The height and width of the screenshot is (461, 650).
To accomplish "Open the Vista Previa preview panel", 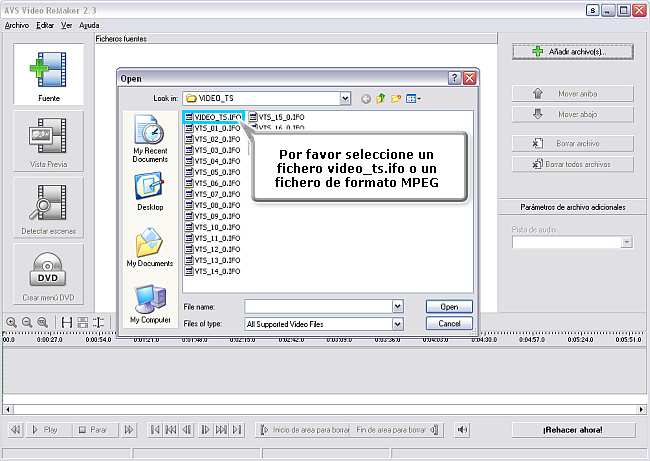I will (49, 141).
